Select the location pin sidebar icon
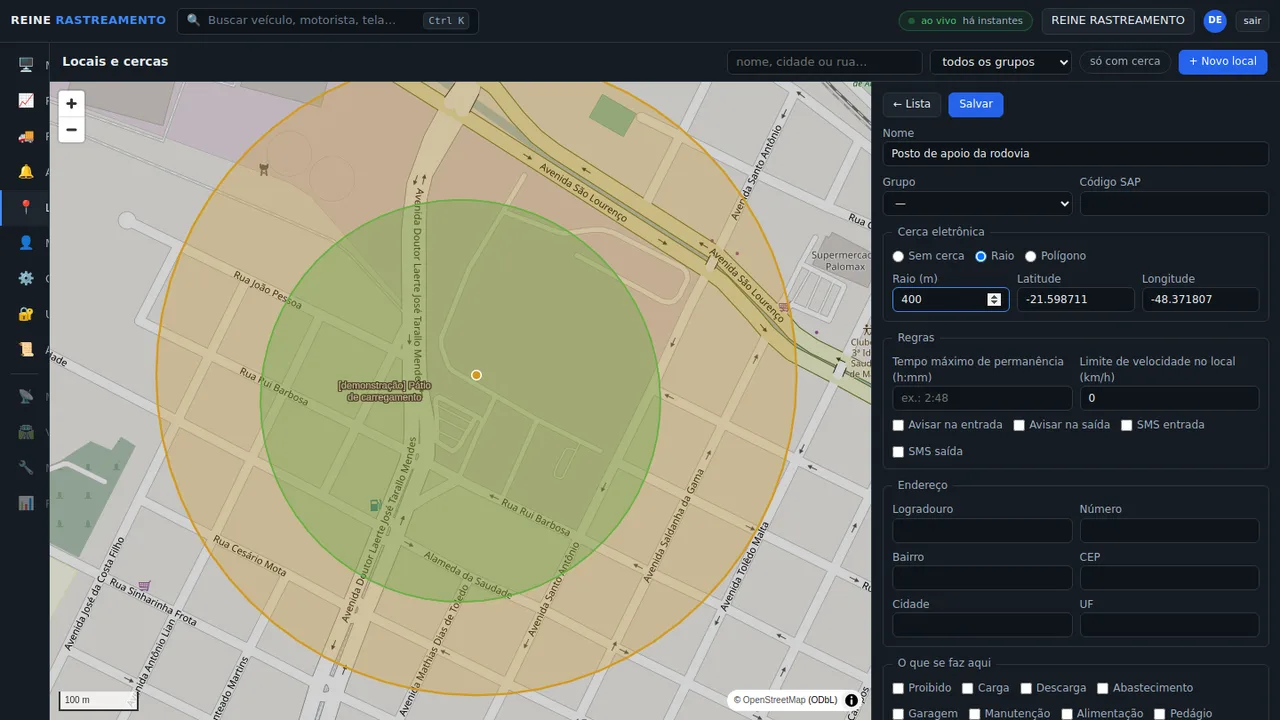 [26, 207]
